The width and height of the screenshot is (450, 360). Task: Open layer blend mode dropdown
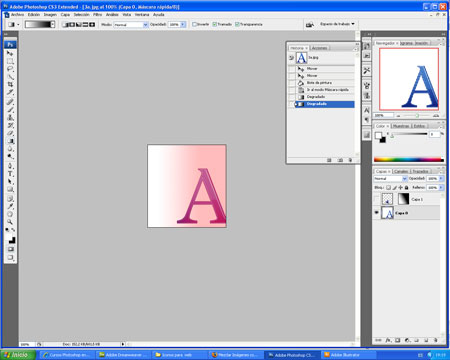tap(405, 179)
